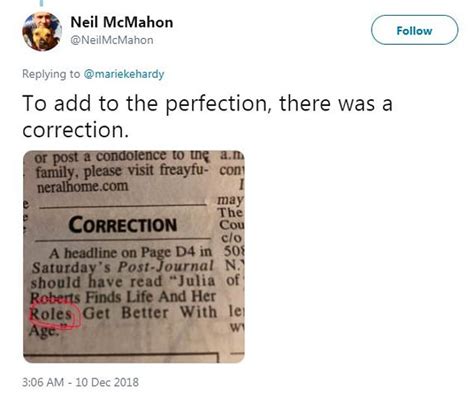Click the 'Replying to' label text
The width and height of the screenshot is (474, 397).
point(51,74)
